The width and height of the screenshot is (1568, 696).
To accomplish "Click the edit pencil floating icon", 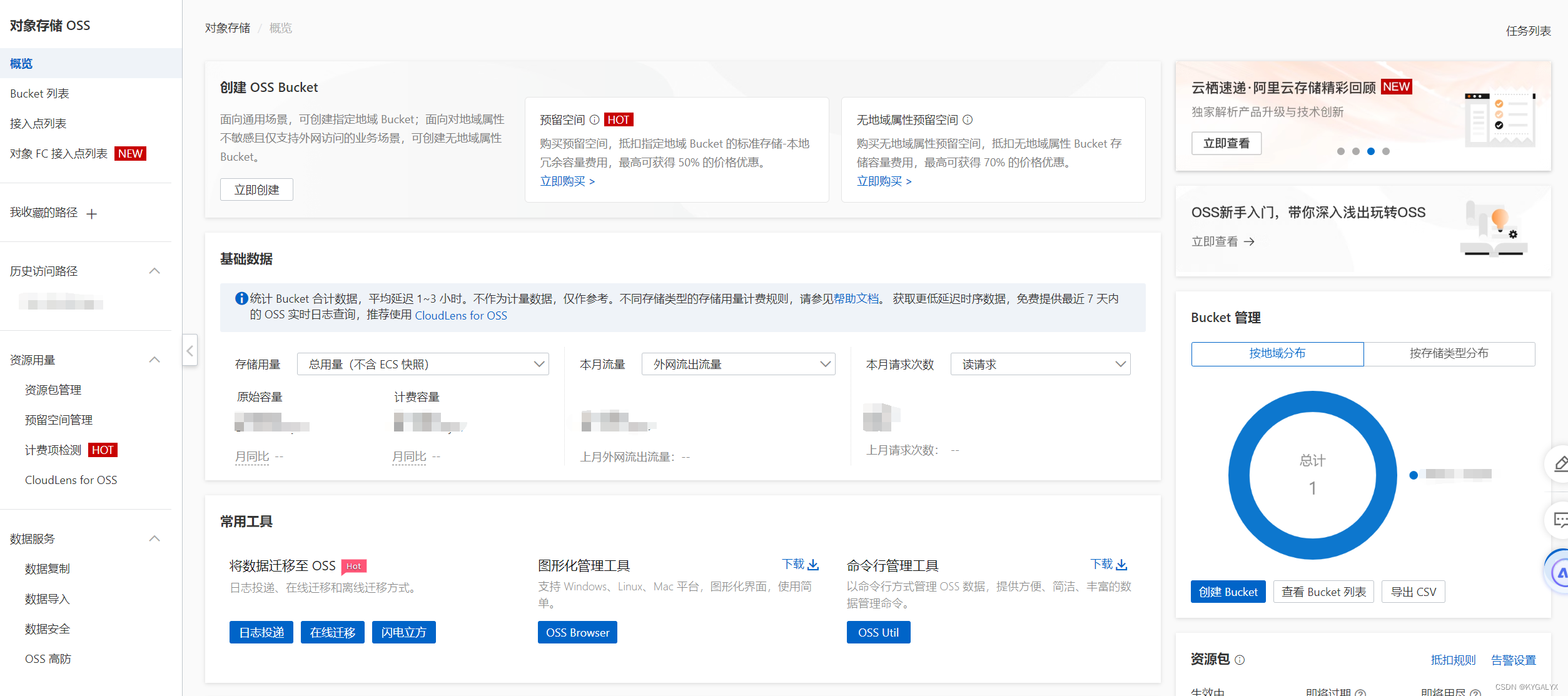I will tap(1560, 463).
